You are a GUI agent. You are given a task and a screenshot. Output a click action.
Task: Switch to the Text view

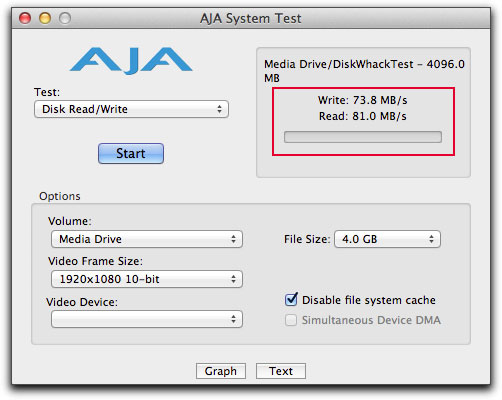[281, 371]
